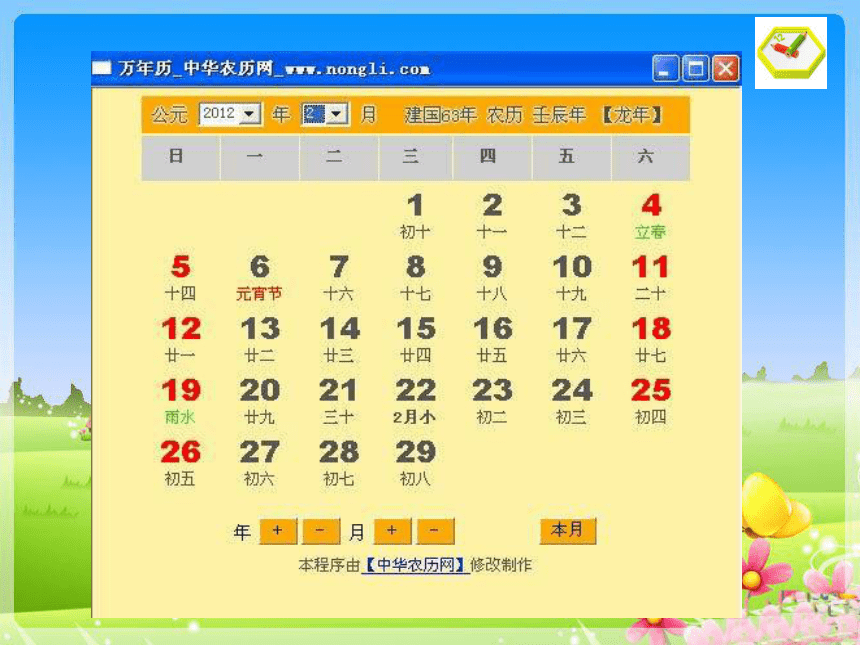Select date 16 廿五
Image resolution: width=860 pixels, height=645 pixels.
click(492, 340)
